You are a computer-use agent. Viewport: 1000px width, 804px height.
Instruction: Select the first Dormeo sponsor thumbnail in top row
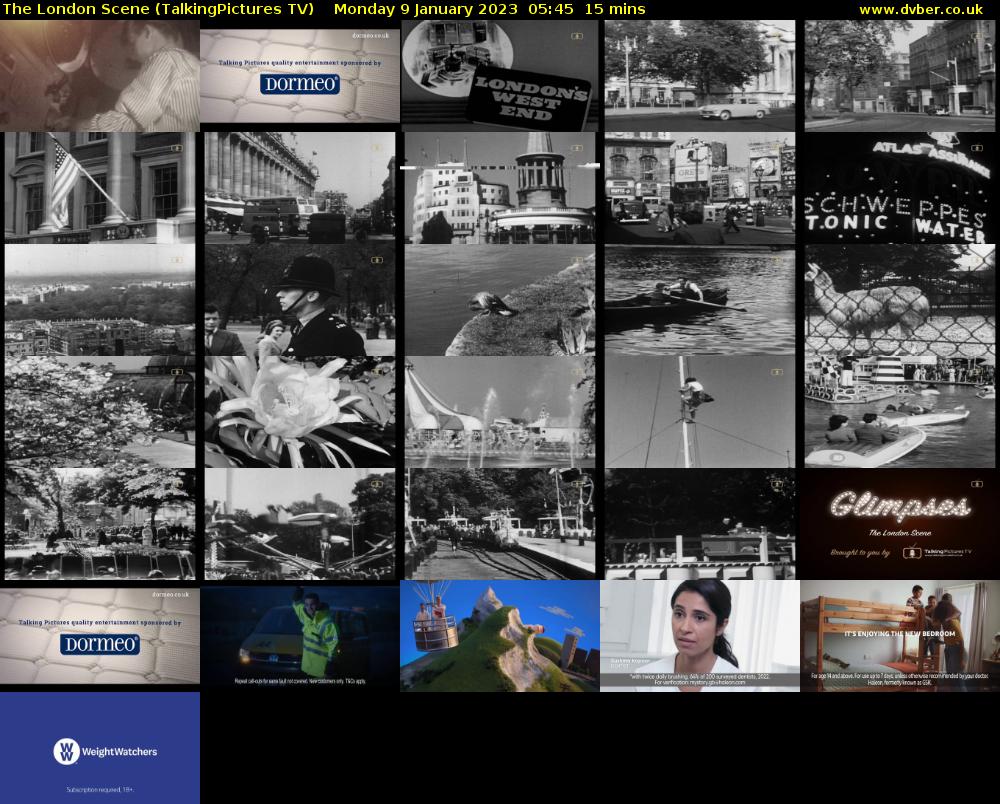300,76
